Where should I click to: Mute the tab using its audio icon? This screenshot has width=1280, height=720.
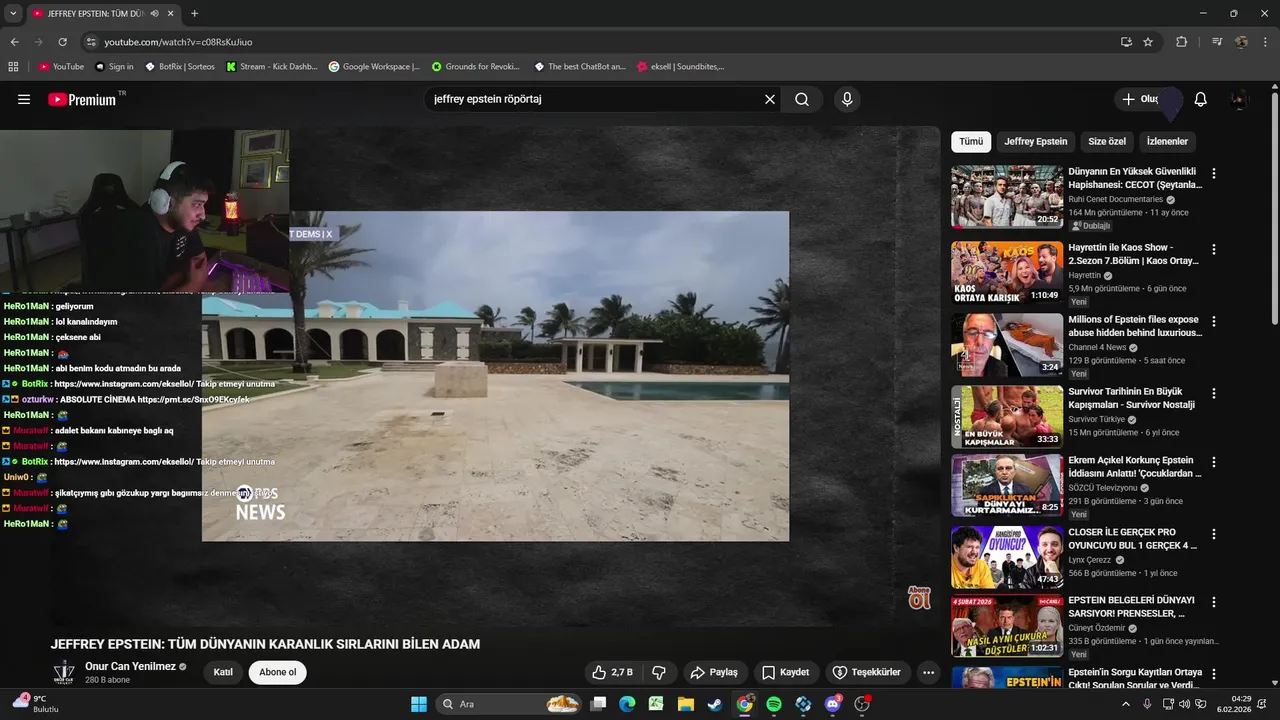(154, 13)
